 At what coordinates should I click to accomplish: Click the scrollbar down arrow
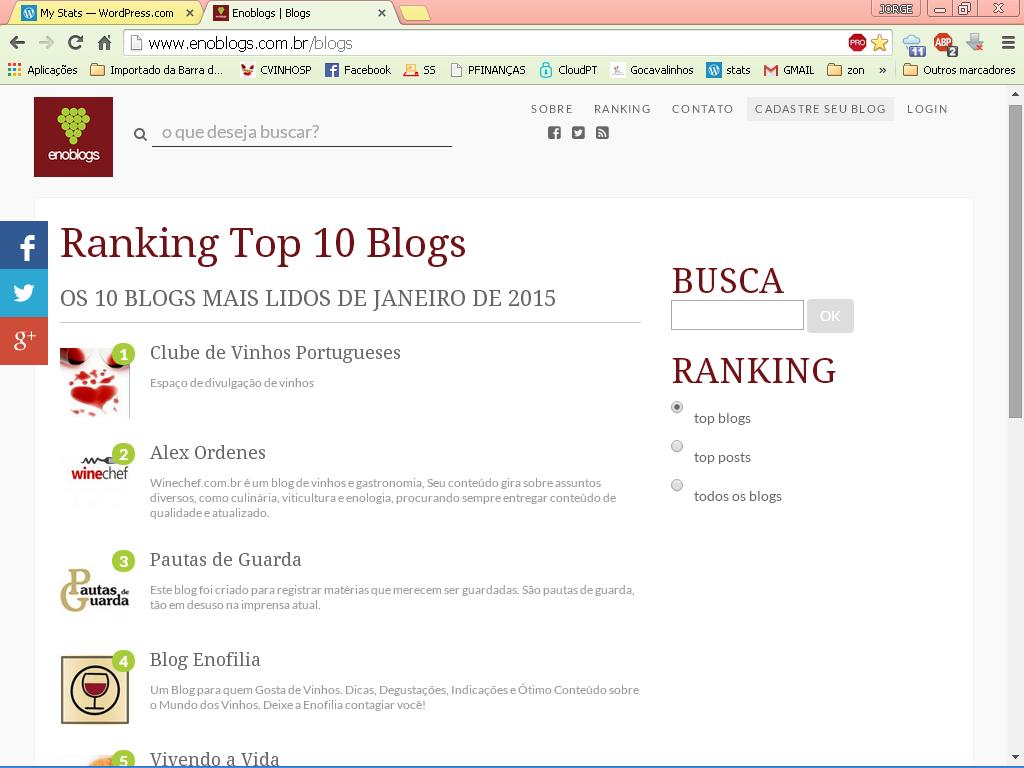coord(1015,756)
